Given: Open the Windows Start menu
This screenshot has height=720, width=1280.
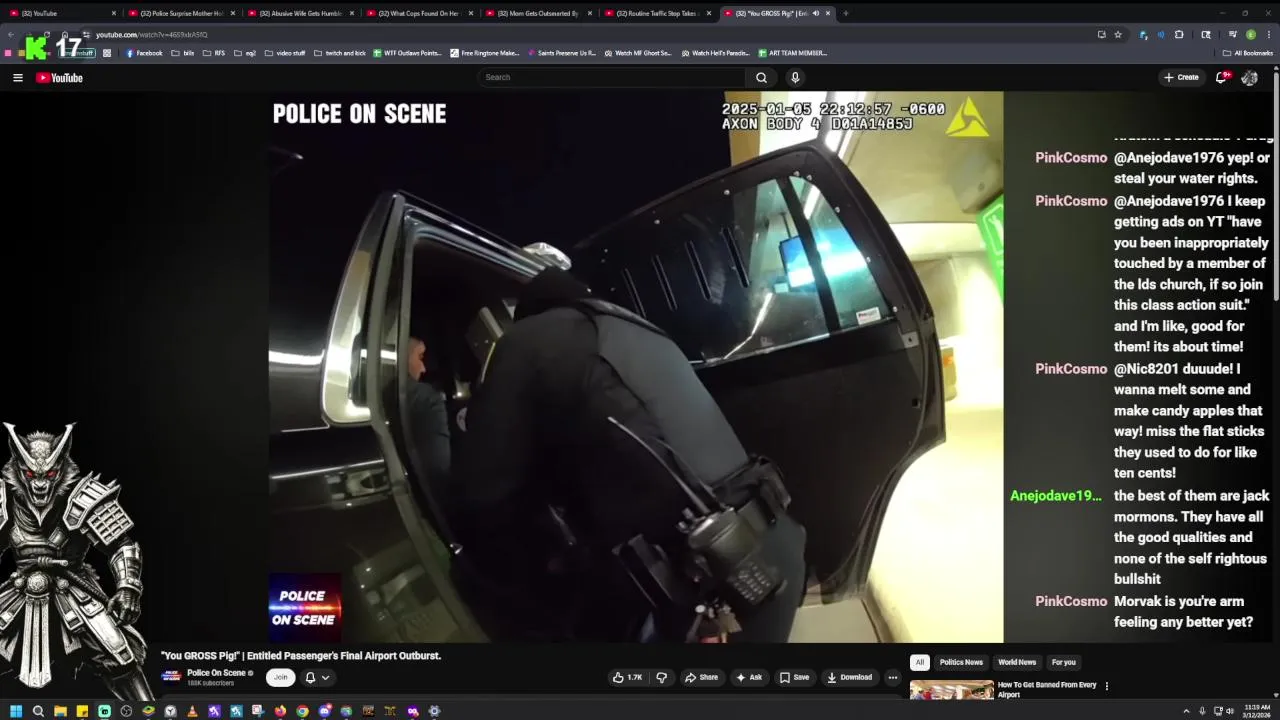Looking at the screenshot, I should pyautogui.click(x=16, y=711).
